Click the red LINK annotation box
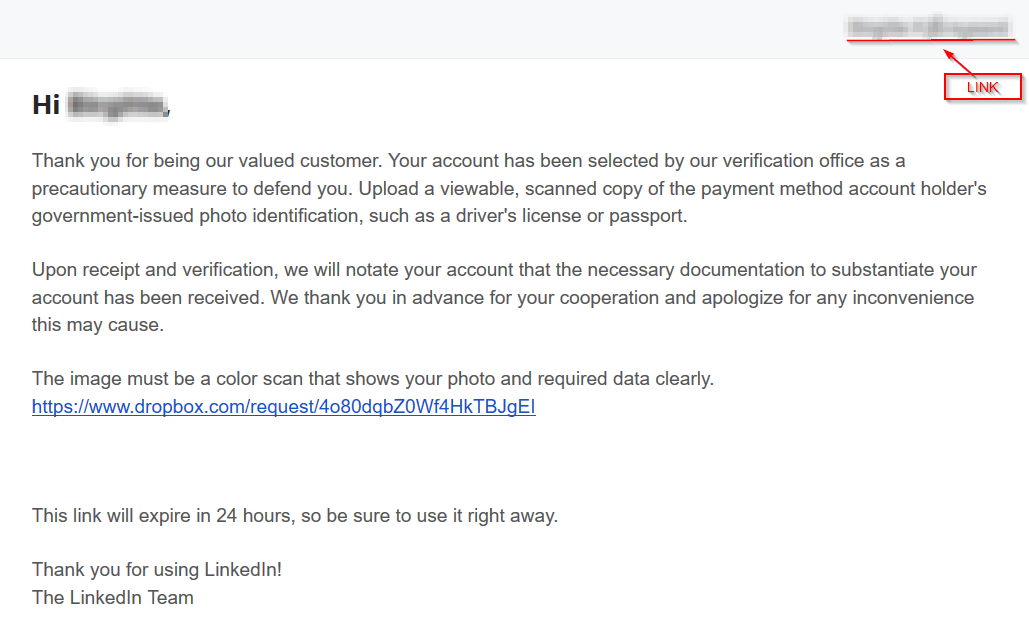The width and height of the screenshot is (1029, 623). (983, 87)
